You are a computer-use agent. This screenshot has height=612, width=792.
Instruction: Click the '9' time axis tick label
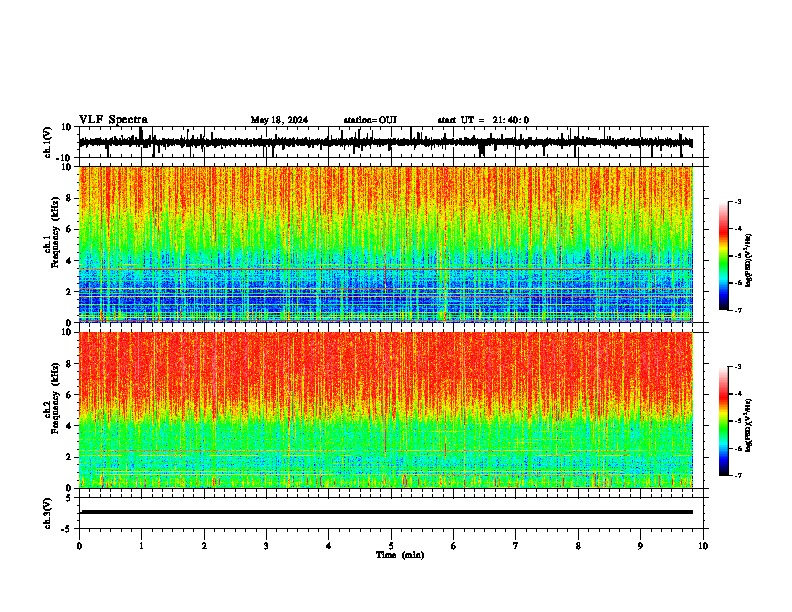pos(640,546)
